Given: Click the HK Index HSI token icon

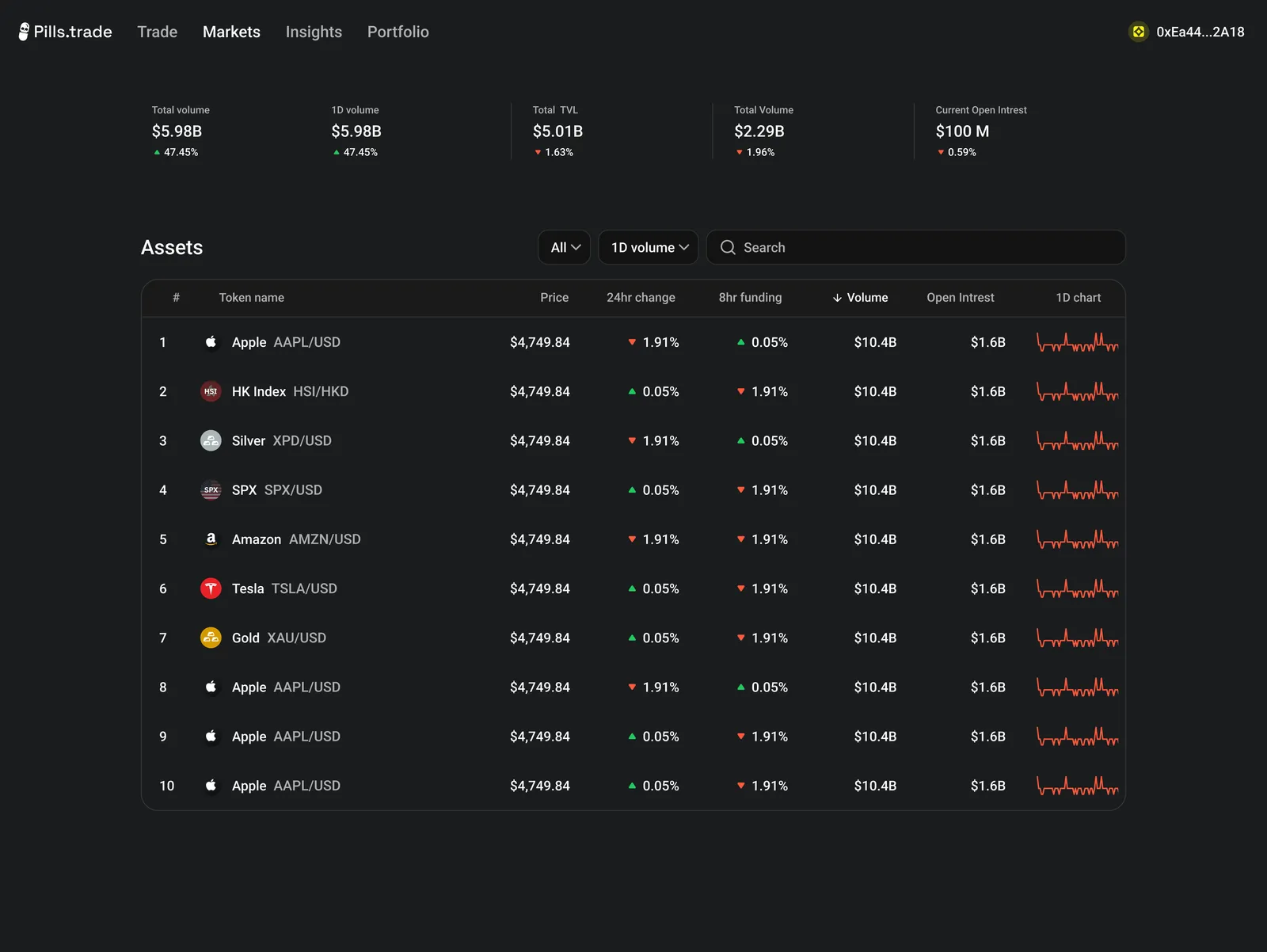Looking at the screenshot, I should 211,391.
